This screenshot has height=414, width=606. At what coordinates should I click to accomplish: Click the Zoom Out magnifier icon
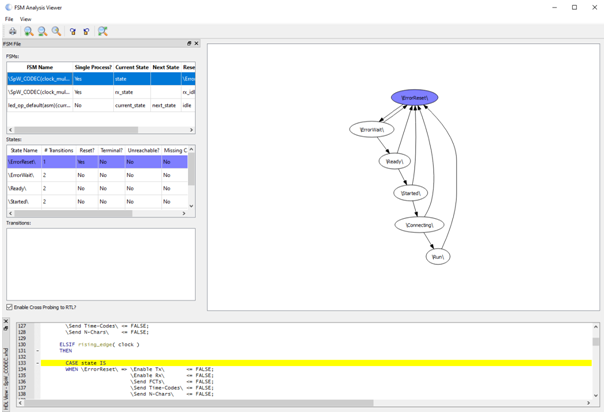point(42,31)
